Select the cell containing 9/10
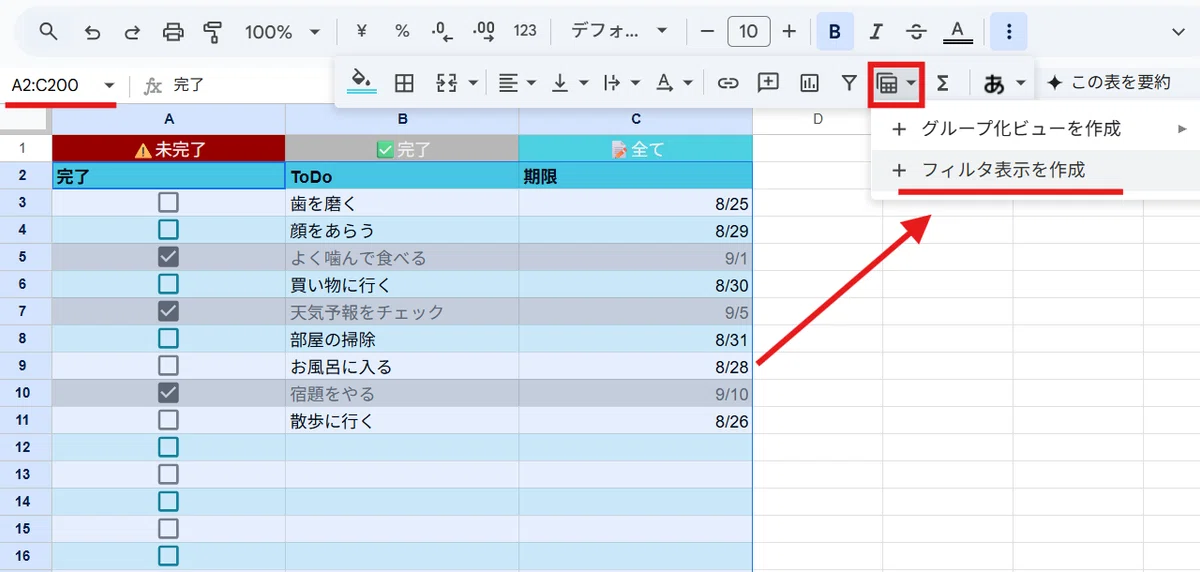 coord(636,392)
